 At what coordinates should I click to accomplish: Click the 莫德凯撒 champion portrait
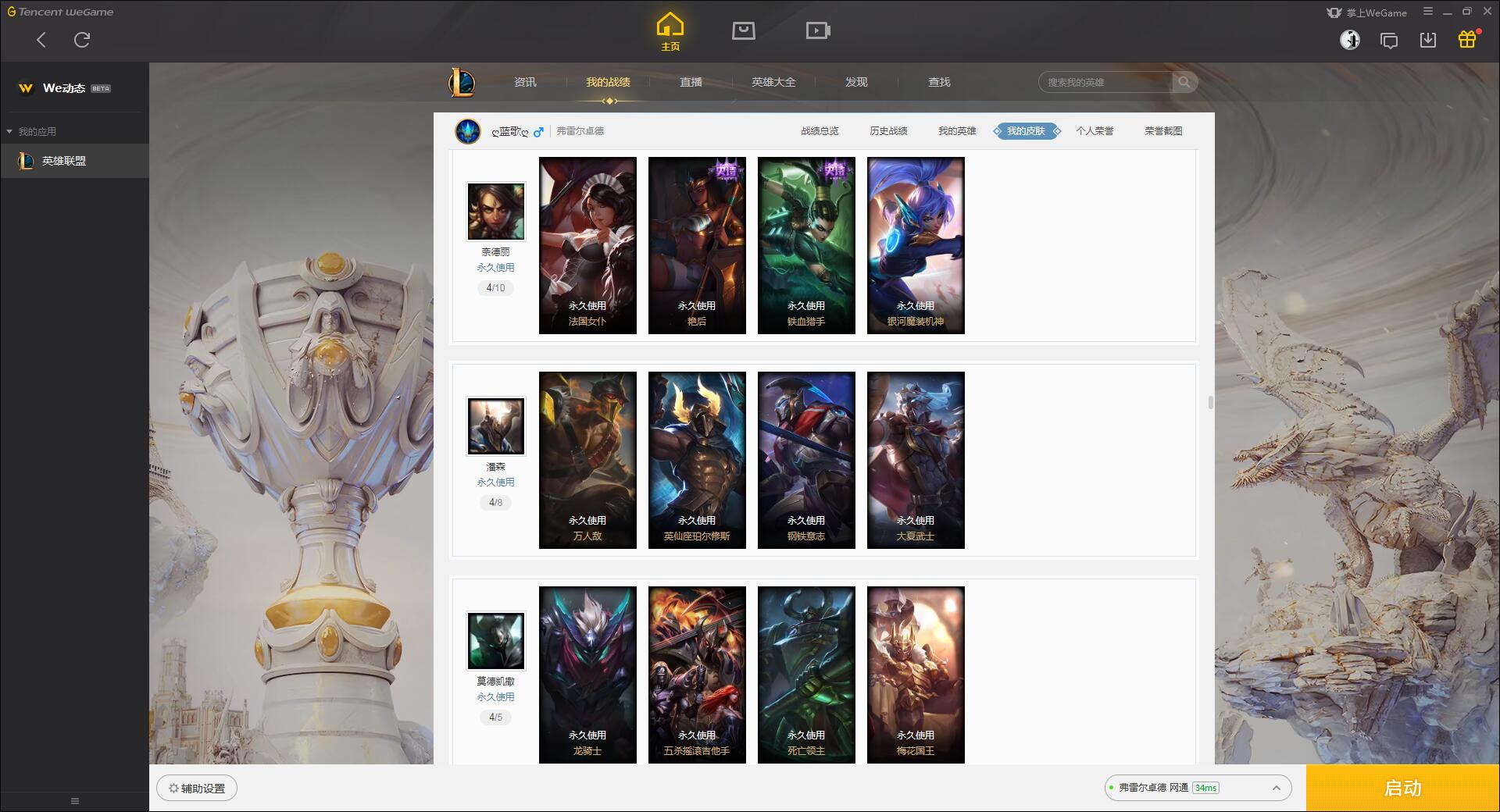[496, 641]
